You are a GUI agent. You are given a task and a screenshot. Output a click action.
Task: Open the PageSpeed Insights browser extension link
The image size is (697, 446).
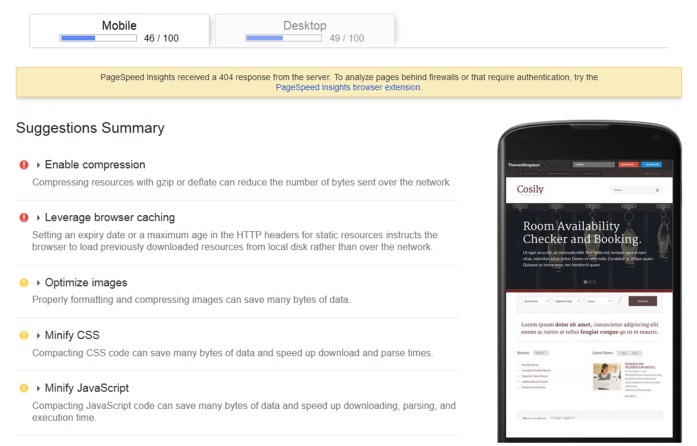[348, 88]
